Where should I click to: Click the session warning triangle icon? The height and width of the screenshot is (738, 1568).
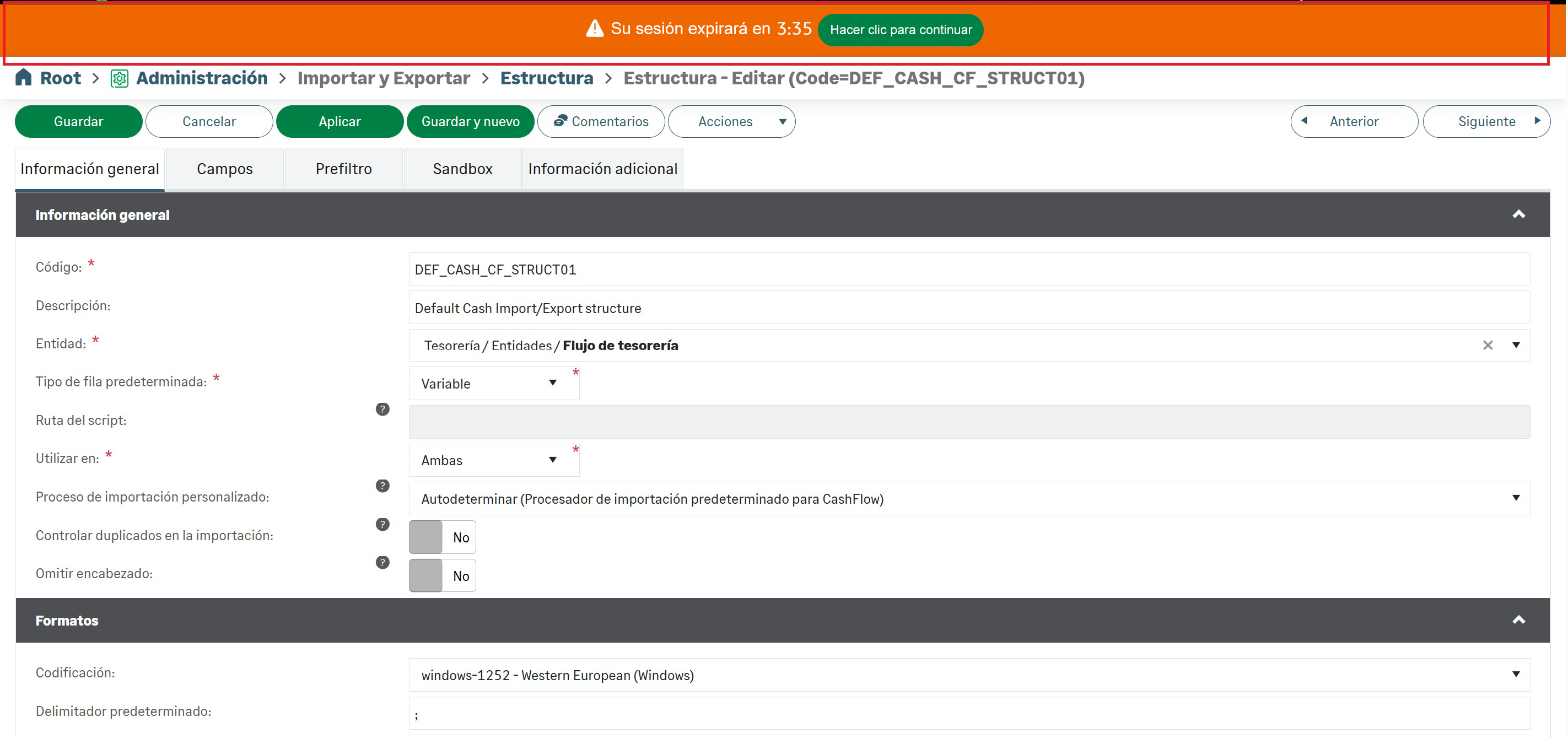(x=594, y=29)
